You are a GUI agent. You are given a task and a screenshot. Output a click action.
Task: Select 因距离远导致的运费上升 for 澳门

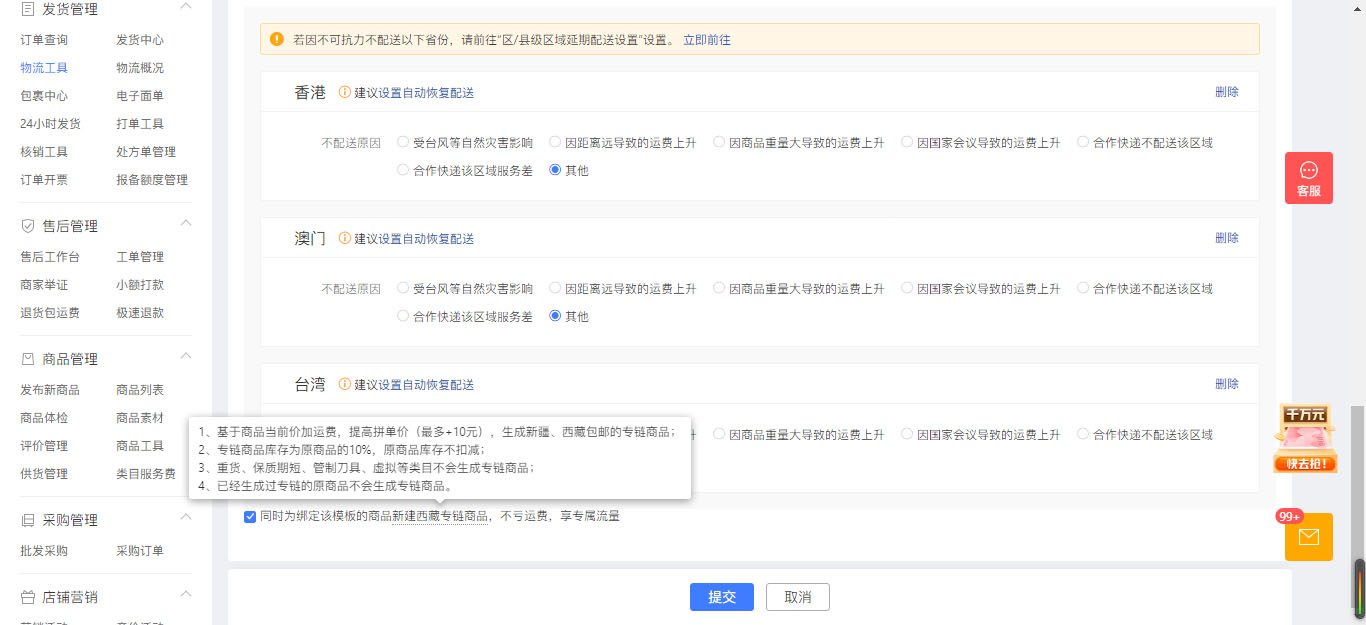point(554,287)
